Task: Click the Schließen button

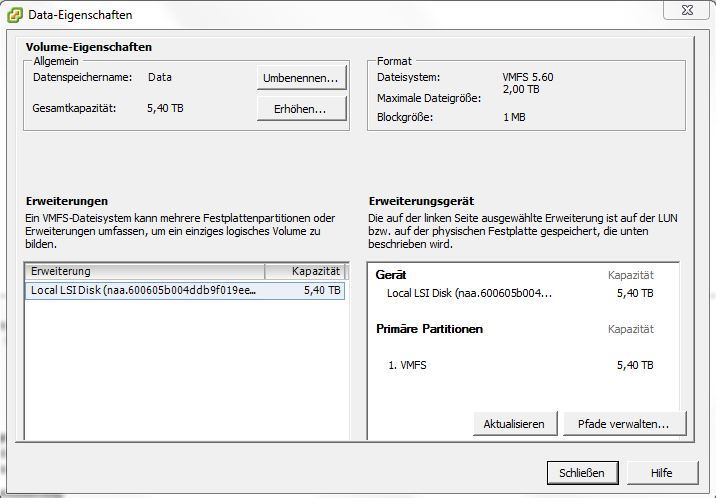Action: pos(582,472)
